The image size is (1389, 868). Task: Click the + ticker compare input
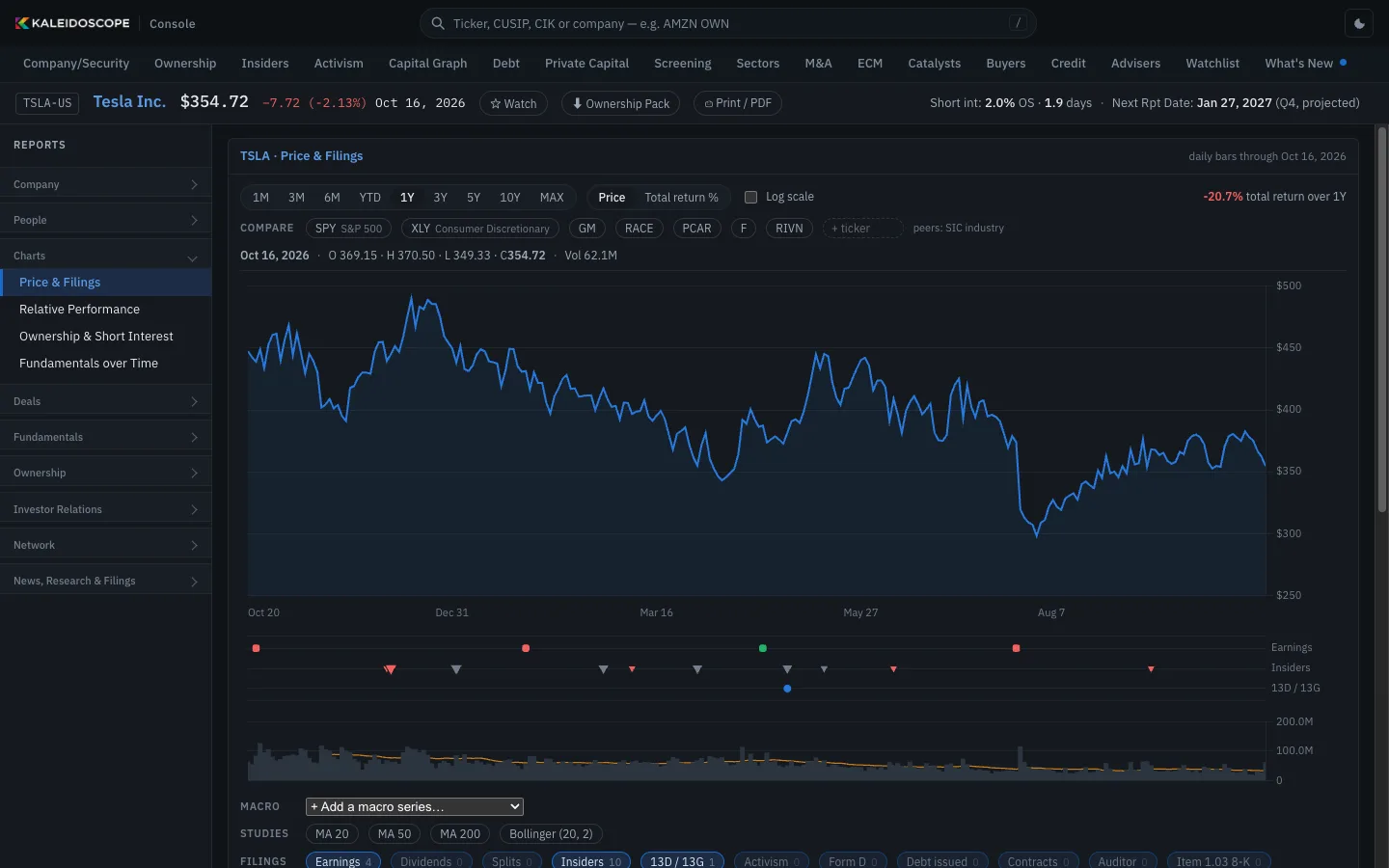862,229
